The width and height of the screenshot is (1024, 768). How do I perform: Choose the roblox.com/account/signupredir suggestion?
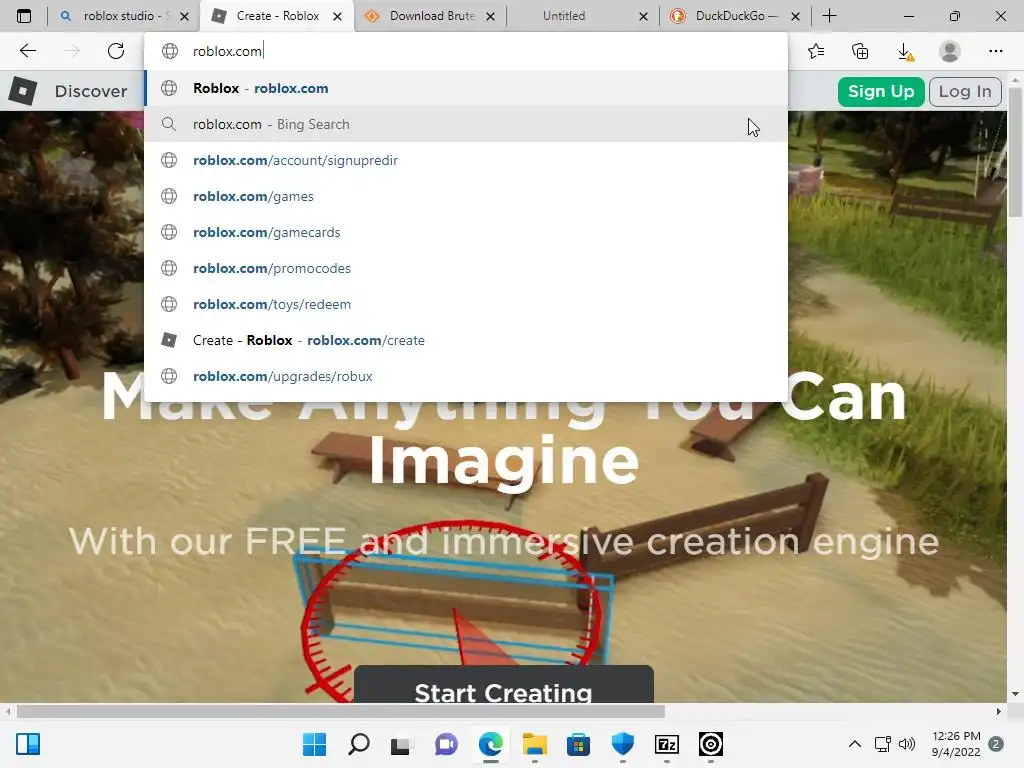click(466, 160)
